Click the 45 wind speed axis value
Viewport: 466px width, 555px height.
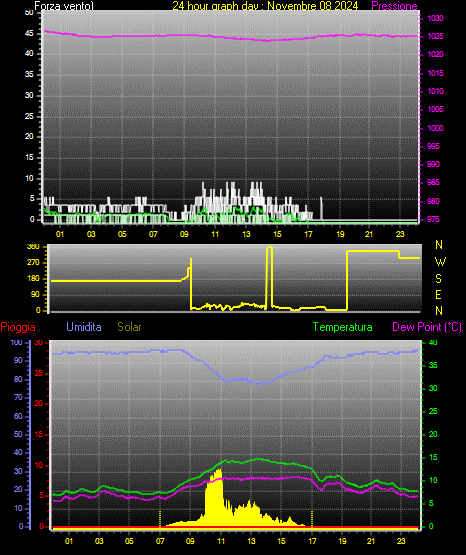click(29, 34)
